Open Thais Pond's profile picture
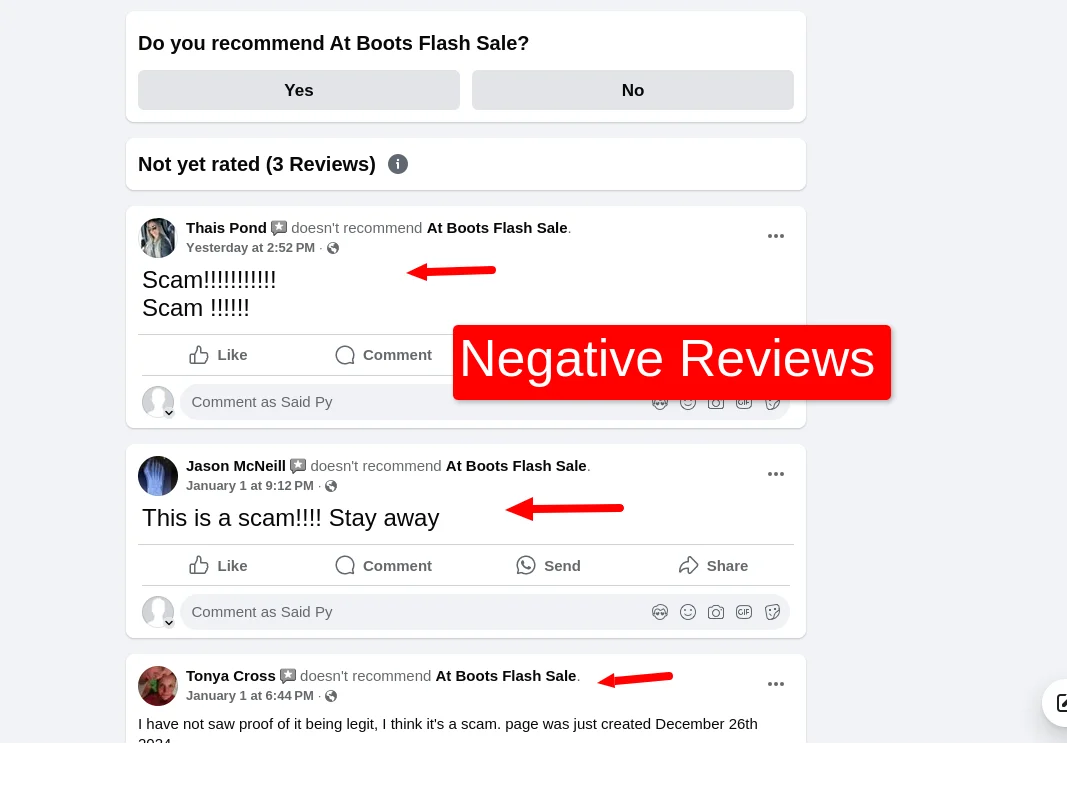This screenshot has width=1067, height=785. click(158, 238)
